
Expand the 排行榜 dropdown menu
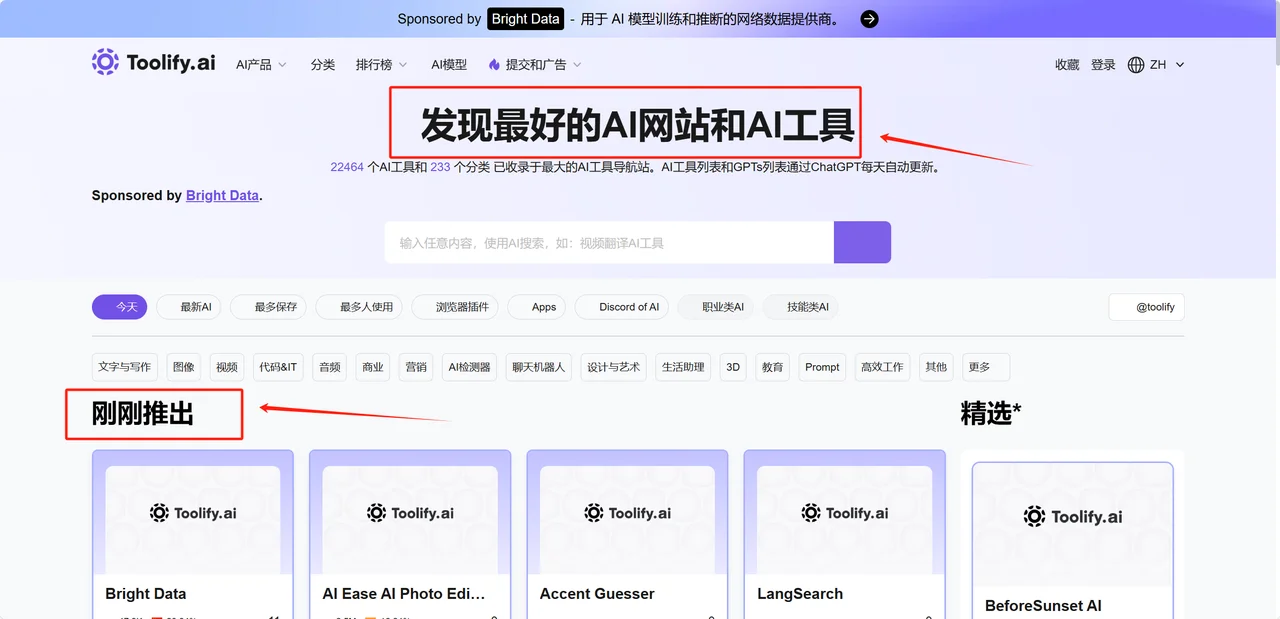pos(381,65)
